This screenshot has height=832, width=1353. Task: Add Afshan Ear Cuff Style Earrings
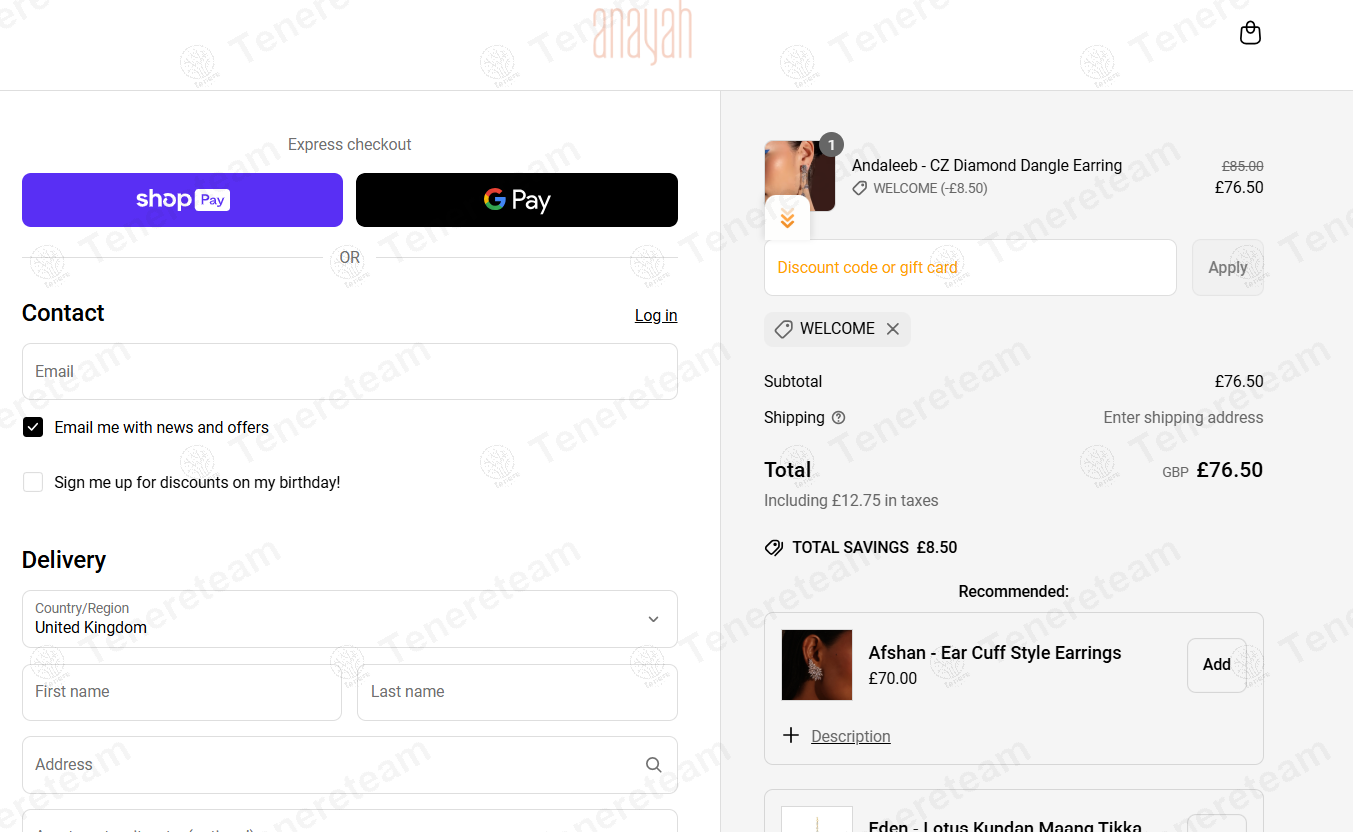coord(1216,665)
